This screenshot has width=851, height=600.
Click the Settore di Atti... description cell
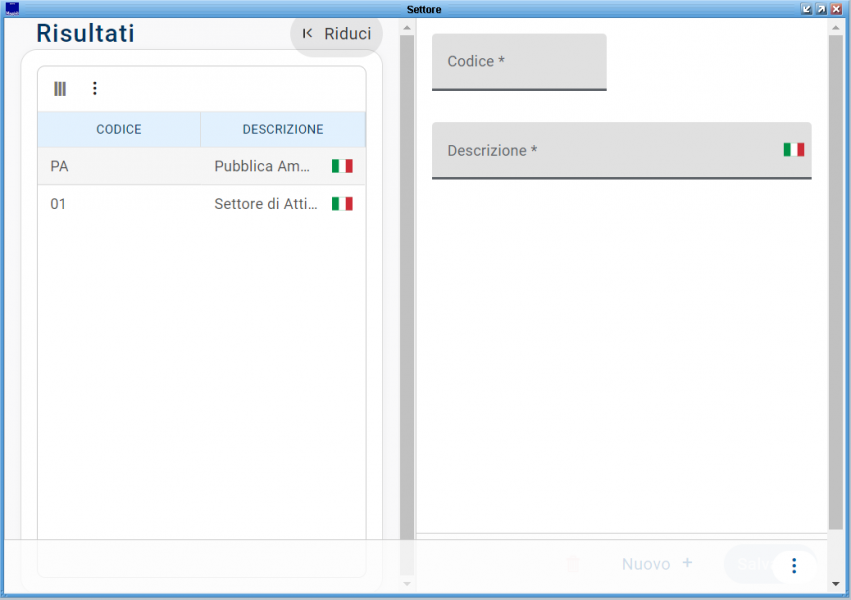(265, 204)
